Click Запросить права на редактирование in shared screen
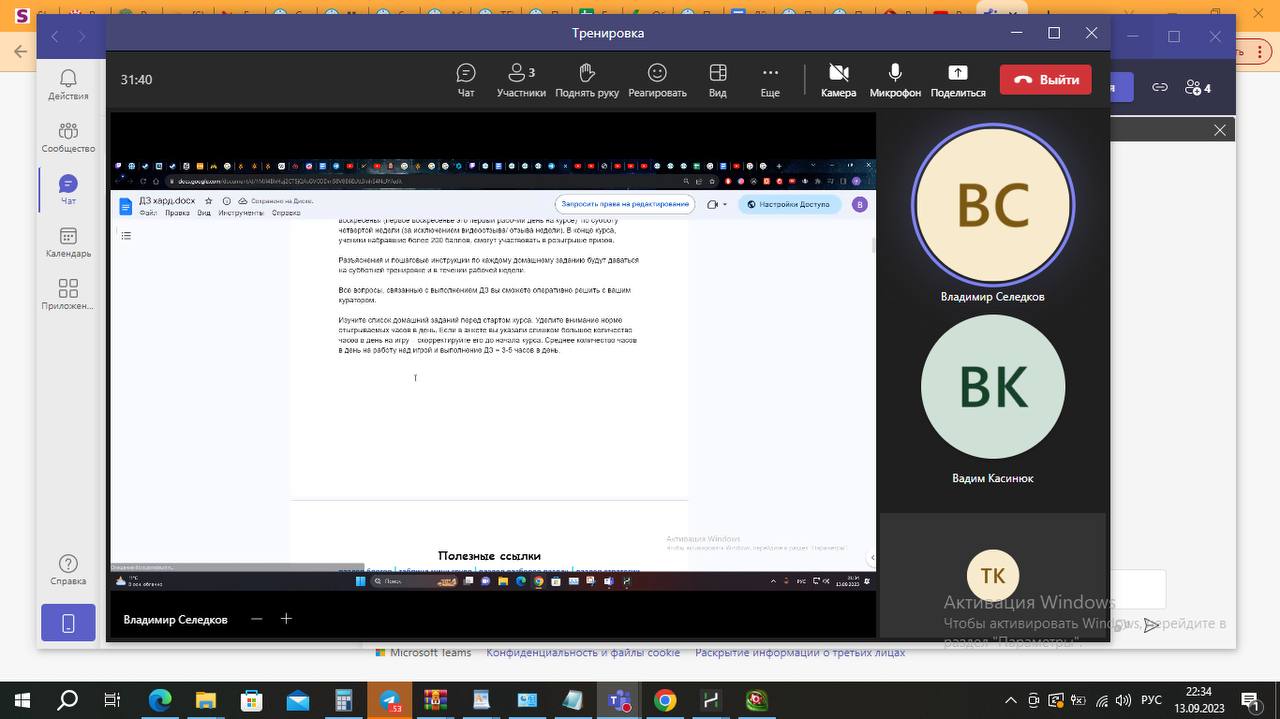This screenshot has height=719, width=1280. tap(626, 204)
